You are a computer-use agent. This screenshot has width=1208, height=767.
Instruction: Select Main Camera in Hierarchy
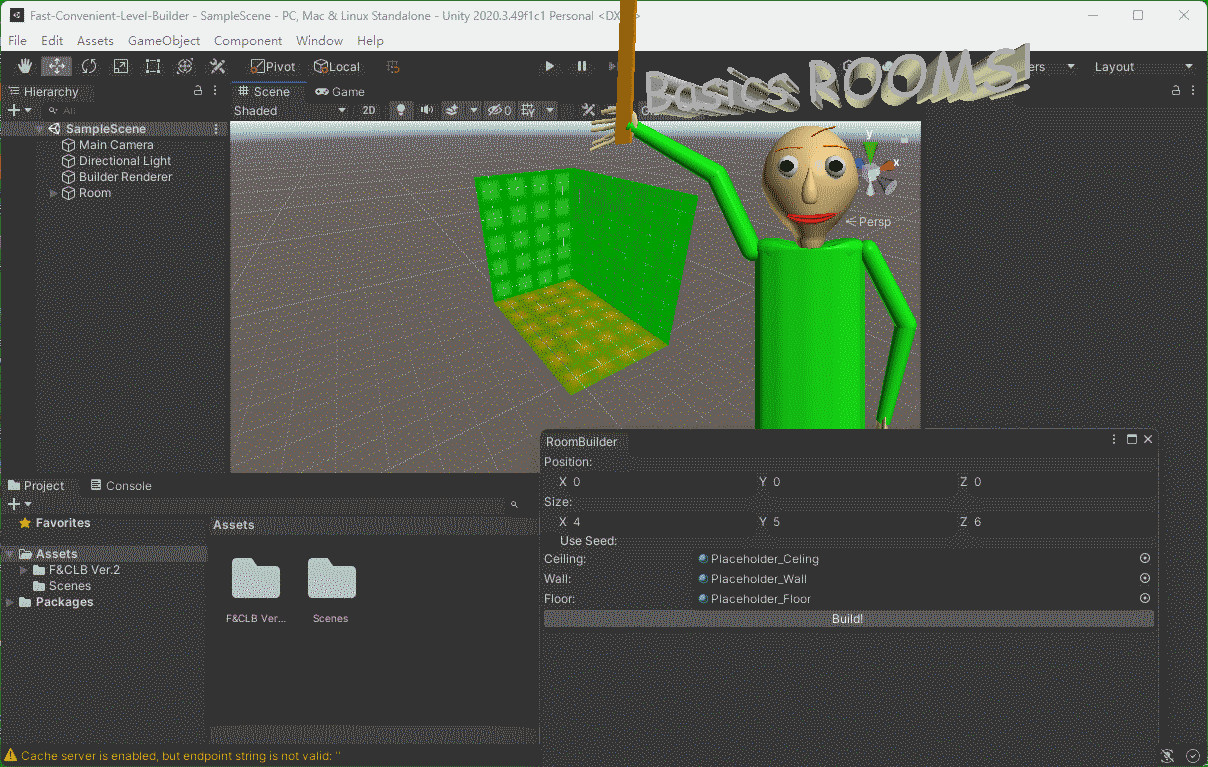[116, 145]
